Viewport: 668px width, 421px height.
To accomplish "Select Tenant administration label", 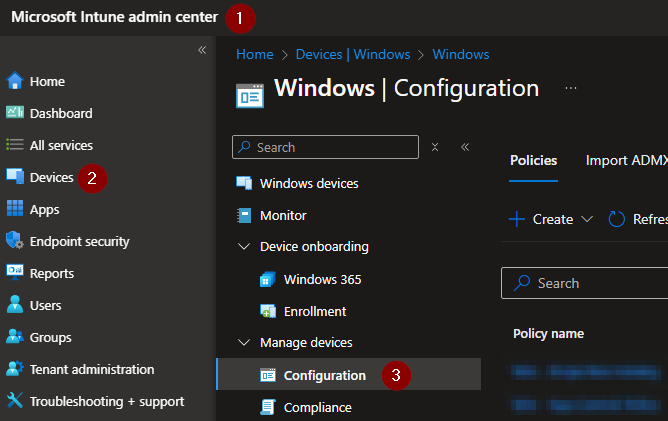I will click(92, 369).
